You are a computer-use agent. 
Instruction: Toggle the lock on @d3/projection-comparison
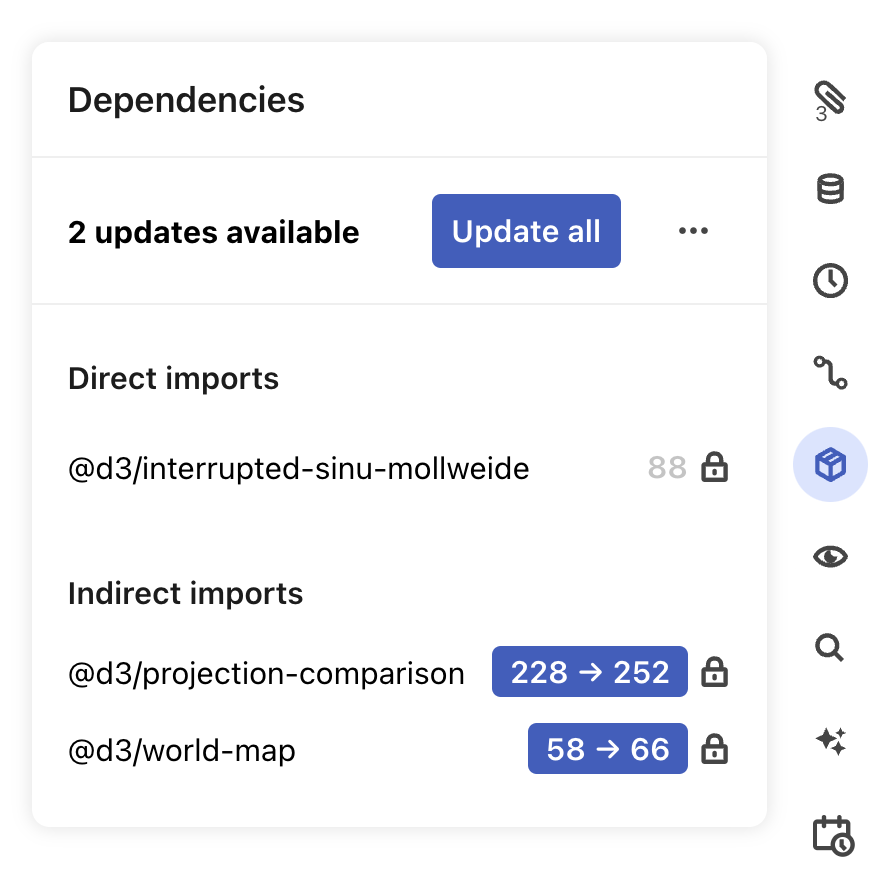pyautogui.click(x=716, y=672)
